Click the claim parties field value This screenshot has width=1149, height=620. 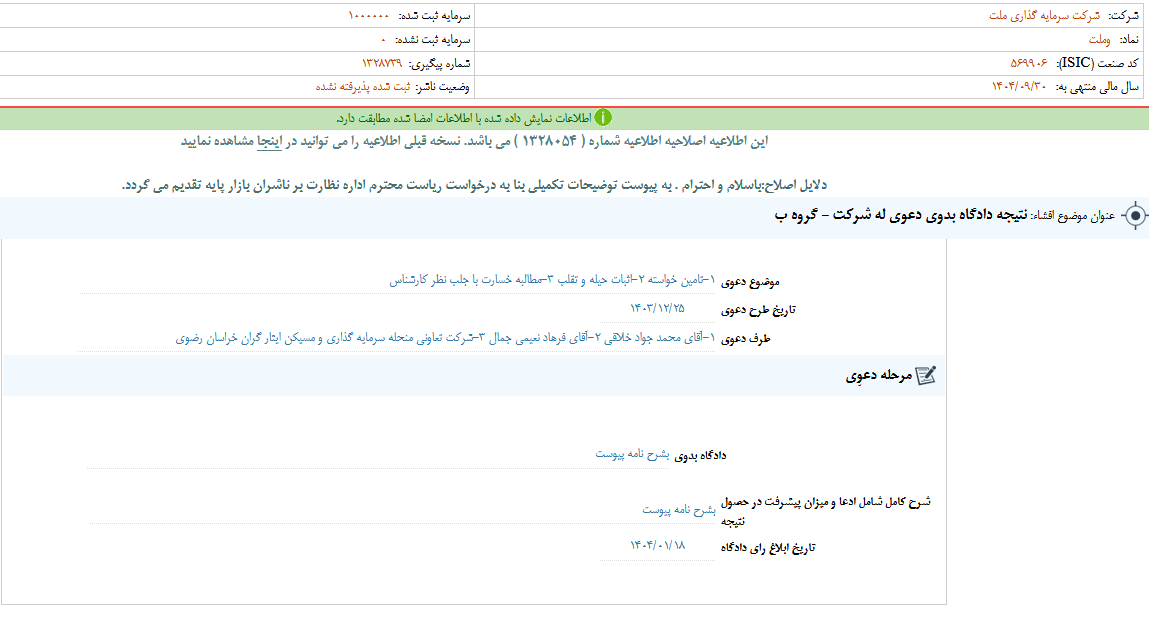tap(445, 338)
